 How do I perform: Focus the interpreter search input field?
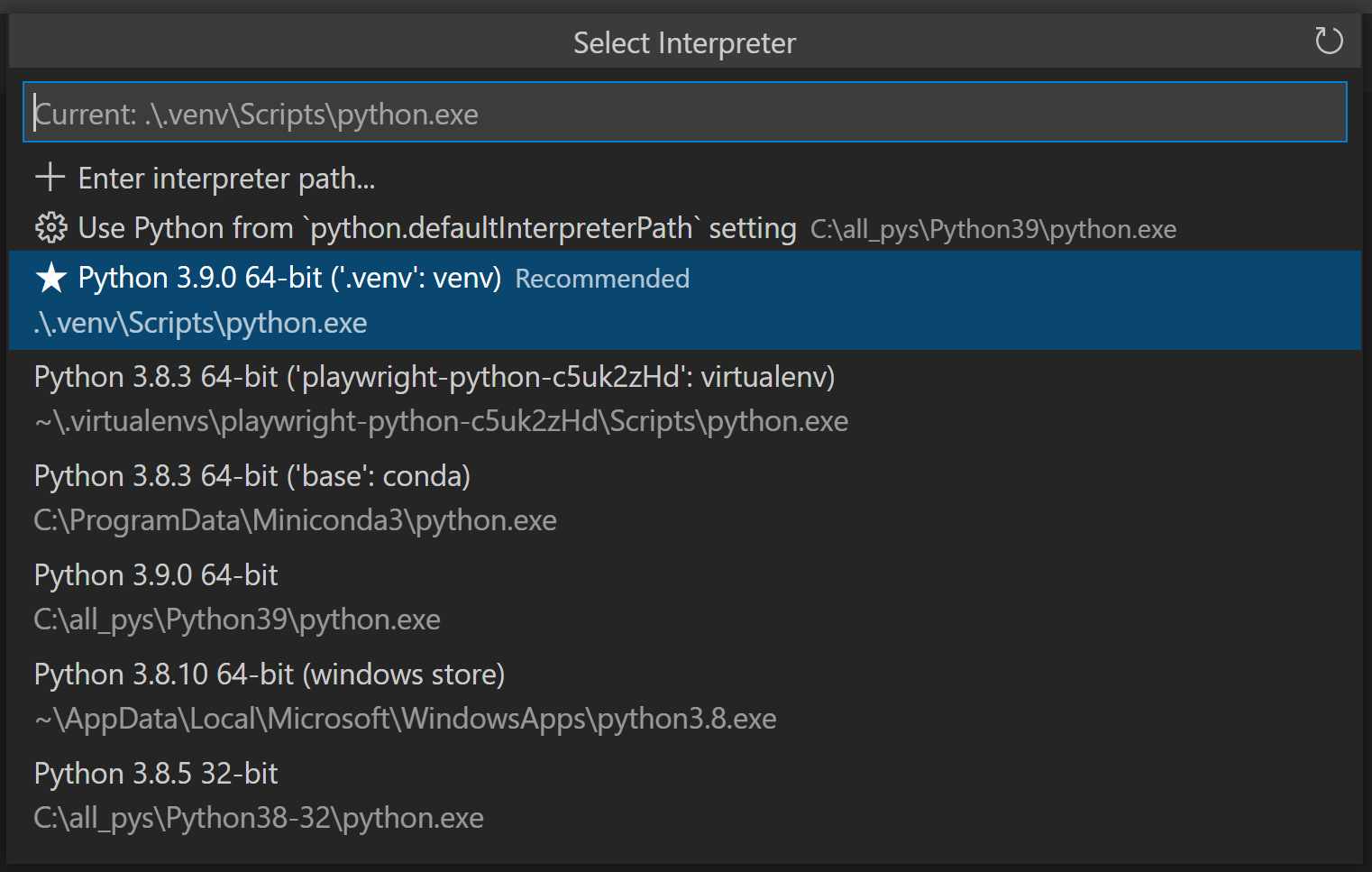685,113
